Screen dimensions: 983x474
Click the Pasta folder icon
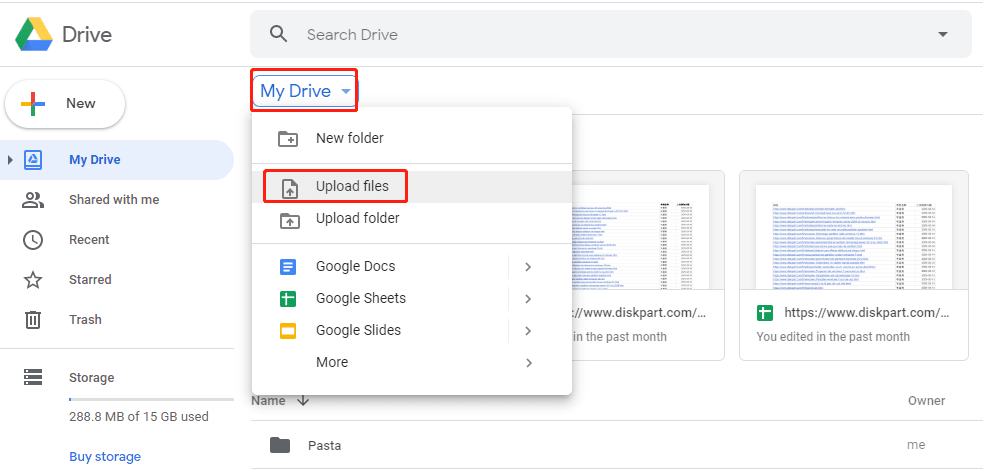pyautogui.click(x=280, y=445)
